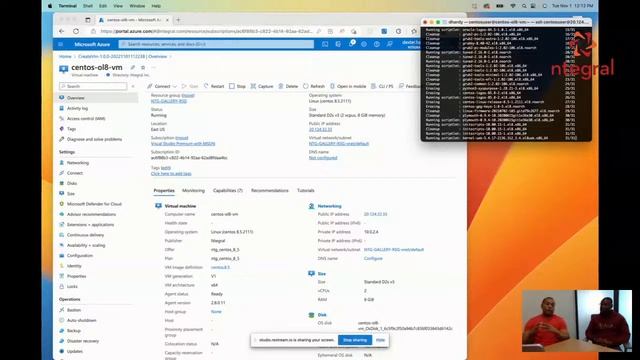Screen dimensions: 640x360
Task: Open Directories and subscriptions filter icon
Action: [338, 44]
